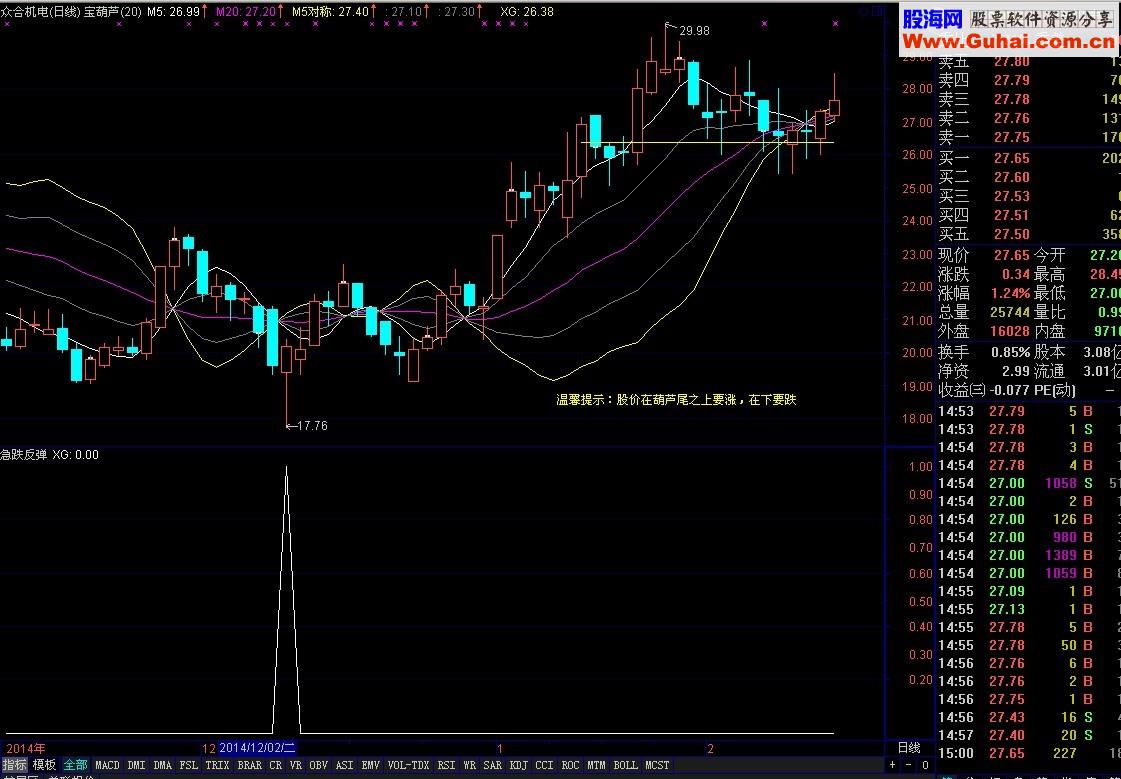The height and width of the screenshot is (779, 1121).
Task: Click the 0 reset button beside indicator tabs
Action: pyautogui.click(x=924, y=765)
